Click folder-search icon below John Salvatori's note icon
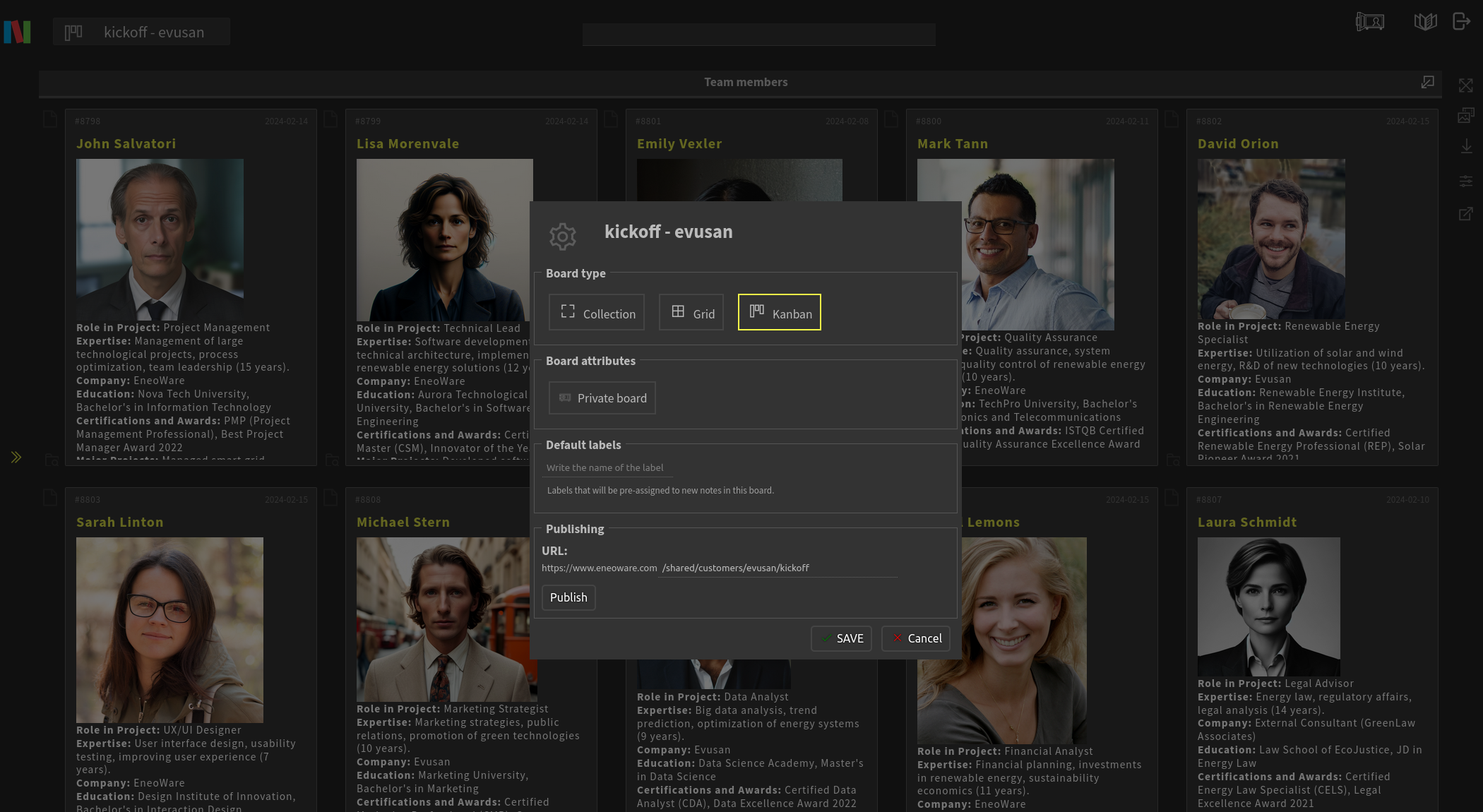 point(52,460)
